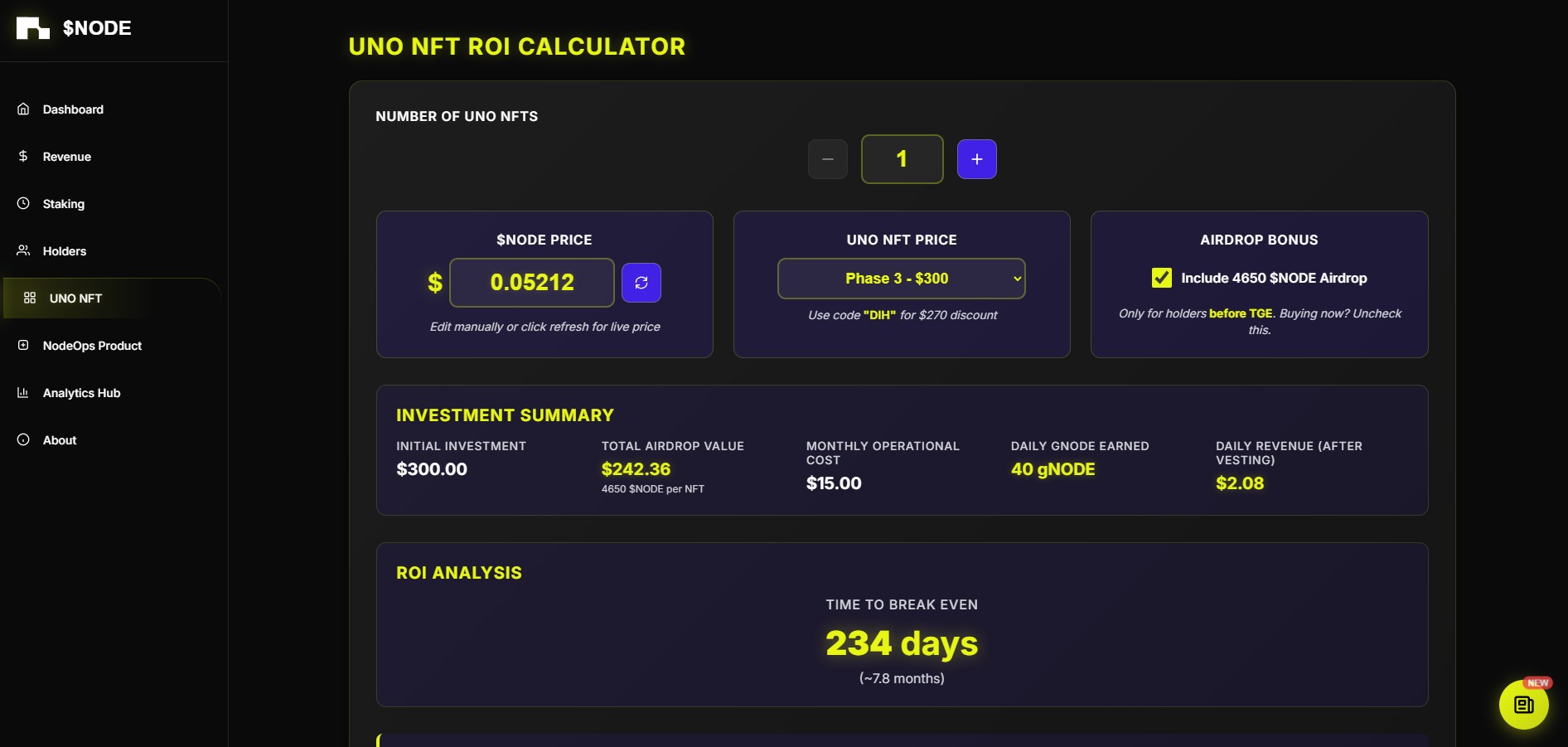
Task: Click the About info icon
Action: 23,439
